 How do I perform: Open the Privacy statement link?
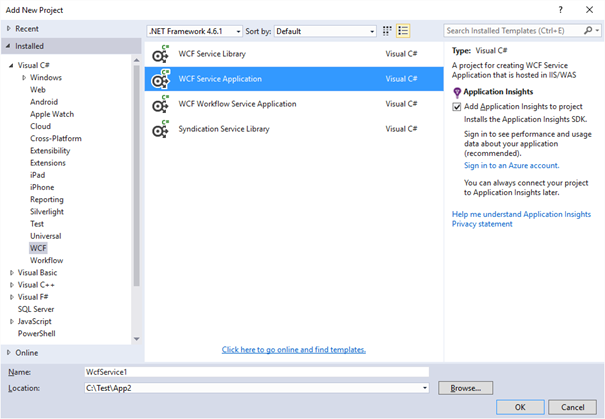click(482, 224)
